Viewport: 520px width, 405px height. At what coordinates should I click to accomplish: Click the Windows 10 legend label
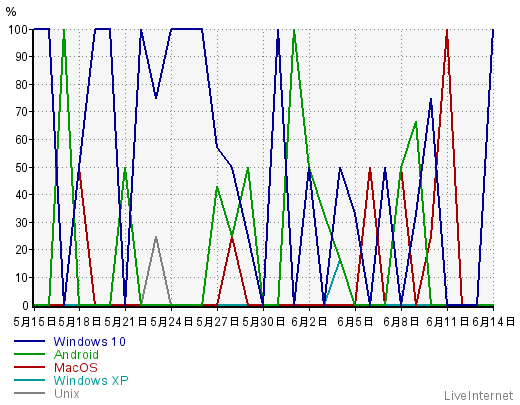click(89, 342)
